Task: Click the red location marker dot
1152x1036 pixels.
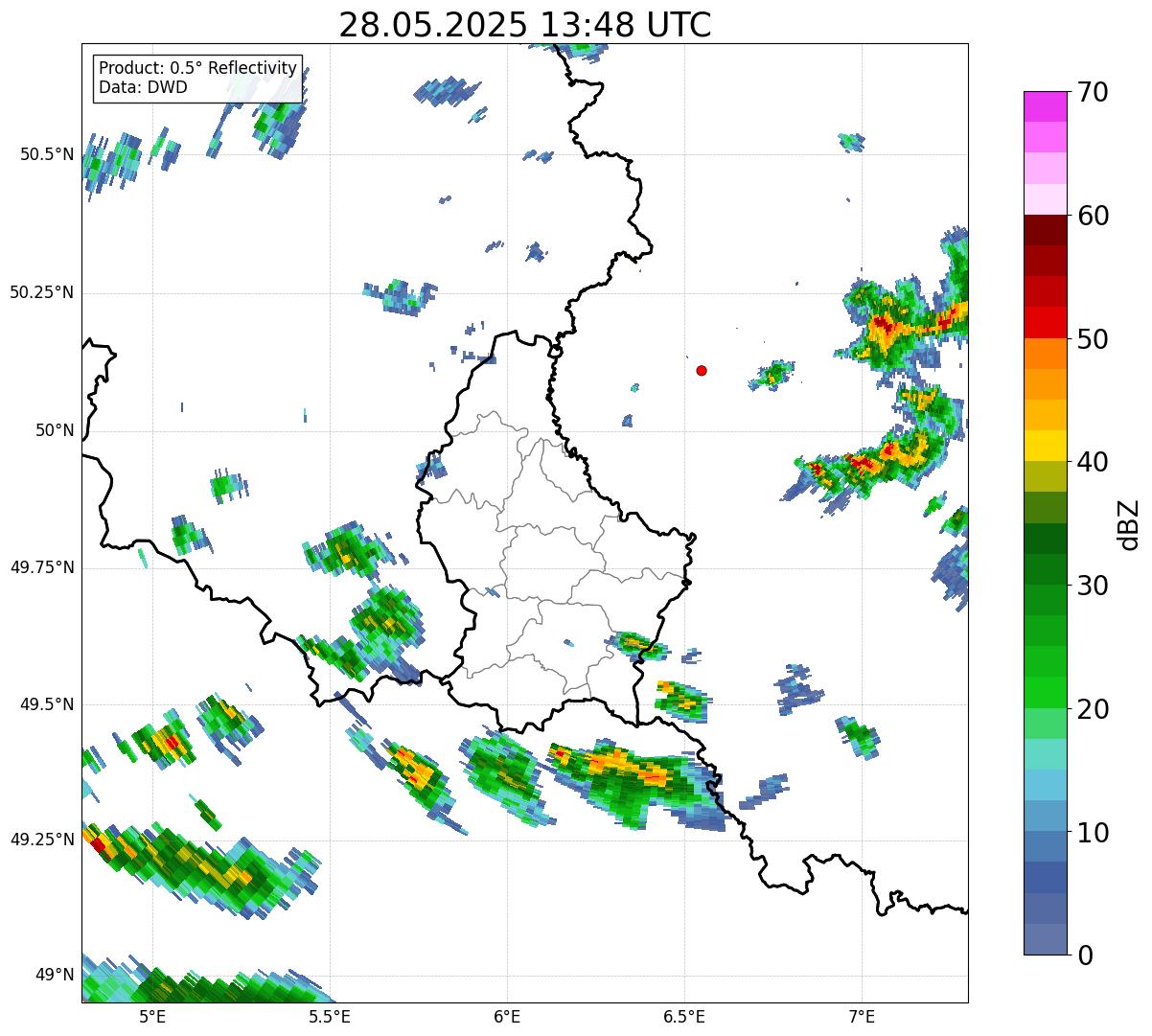Action: click(702, 370)
